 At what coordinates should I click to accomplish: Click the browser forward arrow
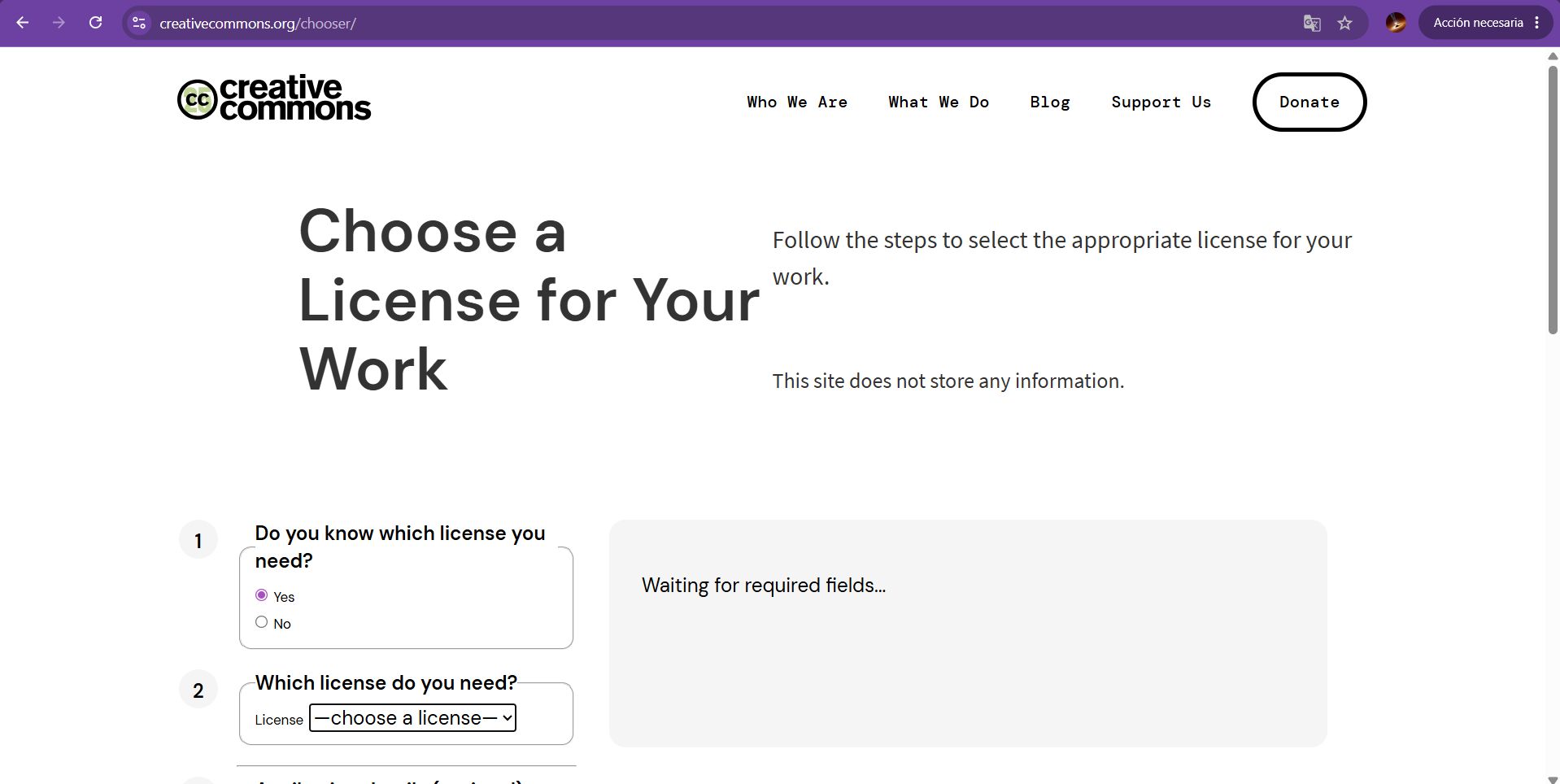coord(59,23)
